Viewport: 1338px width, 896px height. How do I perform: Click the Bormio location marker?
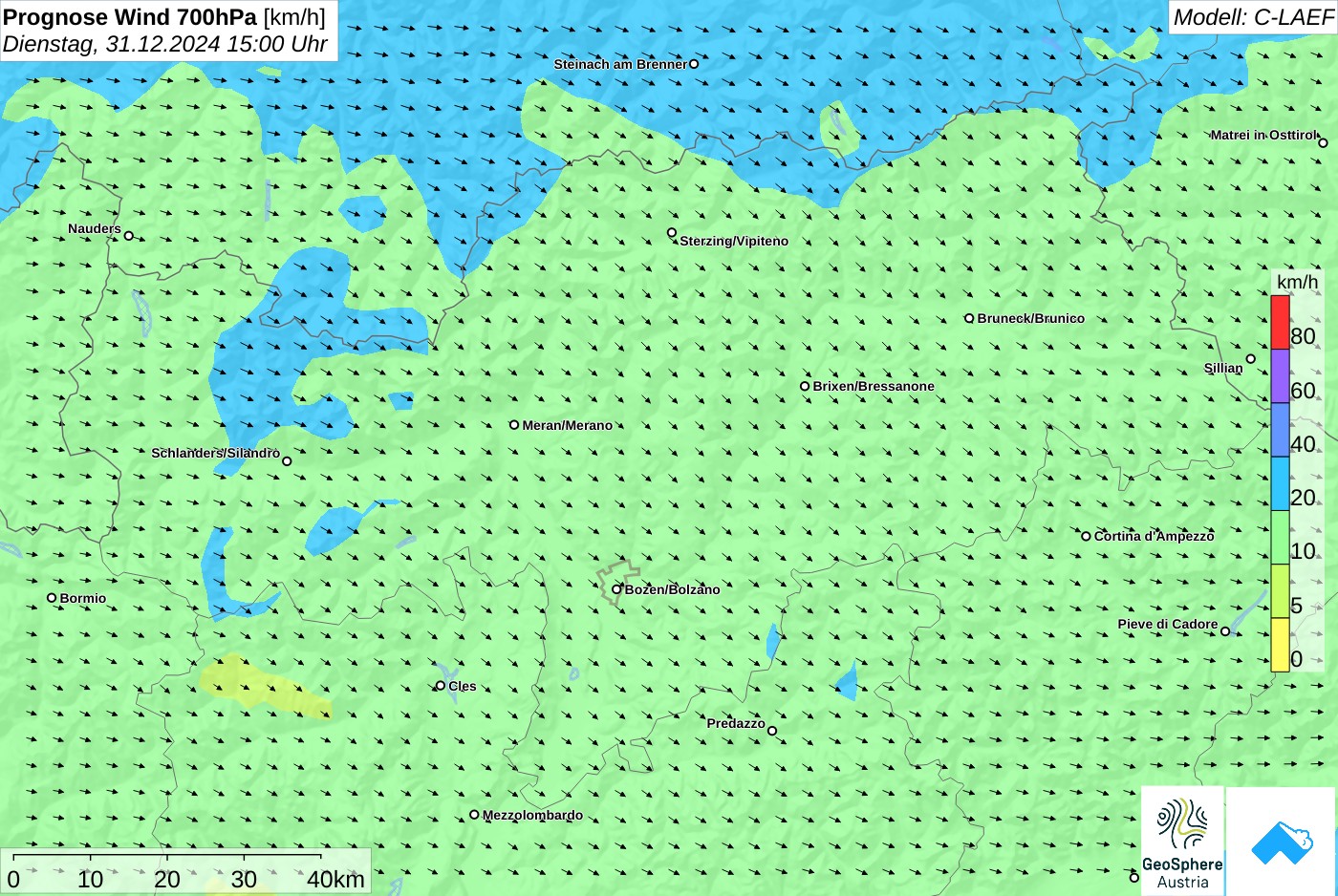(x=52, y=598)
